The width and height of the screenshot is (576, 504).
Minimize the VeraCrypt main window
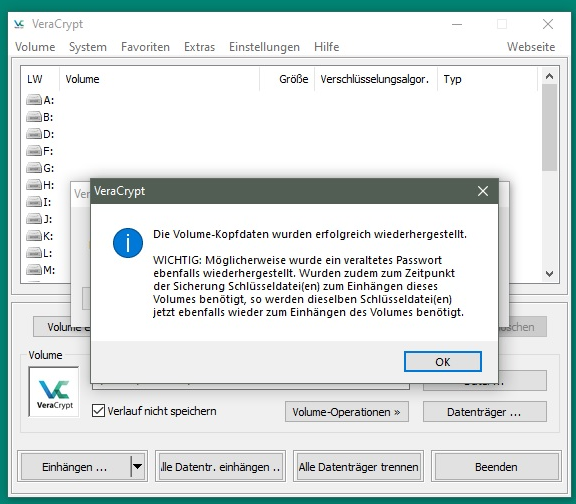click(457, 24)
